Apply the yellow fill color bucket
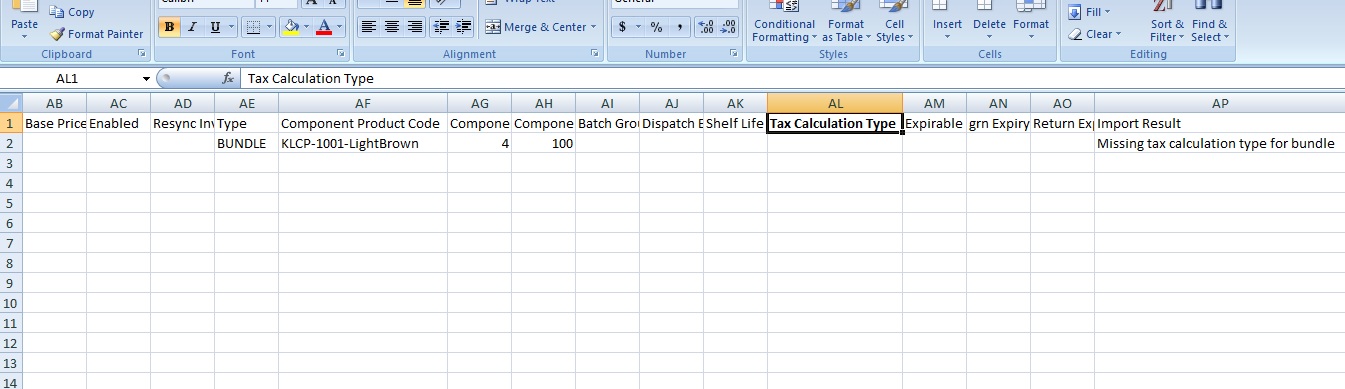The height and width of the screenshot is (389, 1345). click(290, 27)
